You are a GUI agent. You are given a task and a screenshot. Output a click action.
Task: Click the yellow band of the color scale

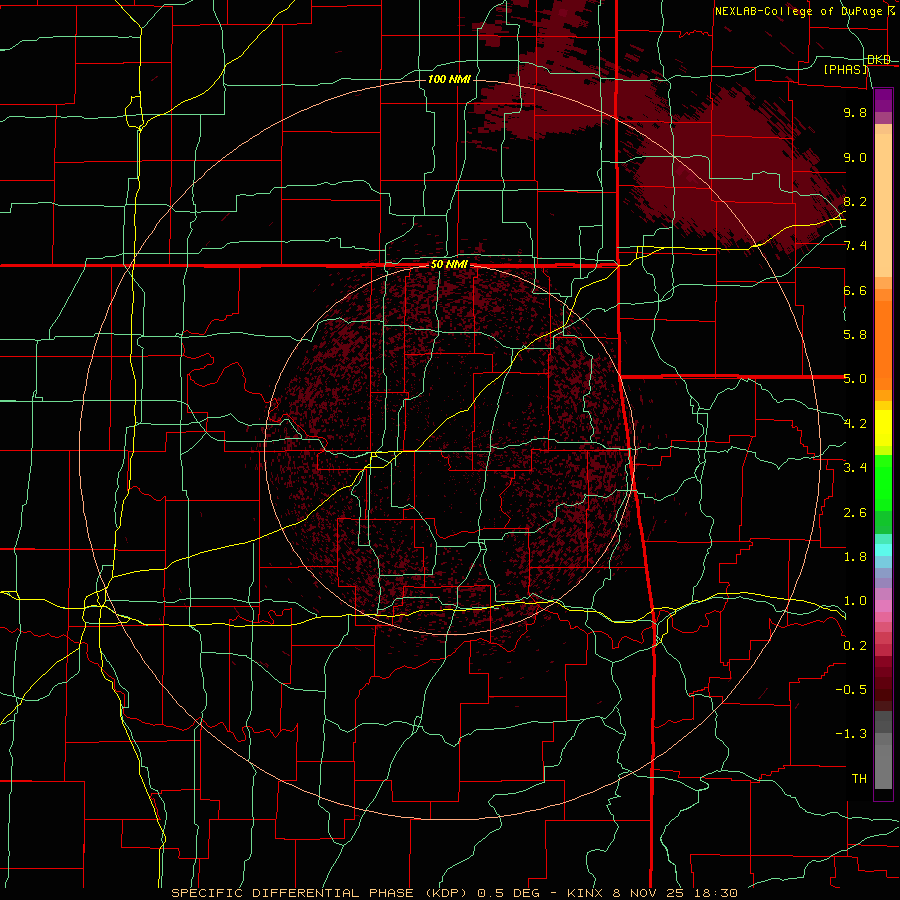pos(883,428)
